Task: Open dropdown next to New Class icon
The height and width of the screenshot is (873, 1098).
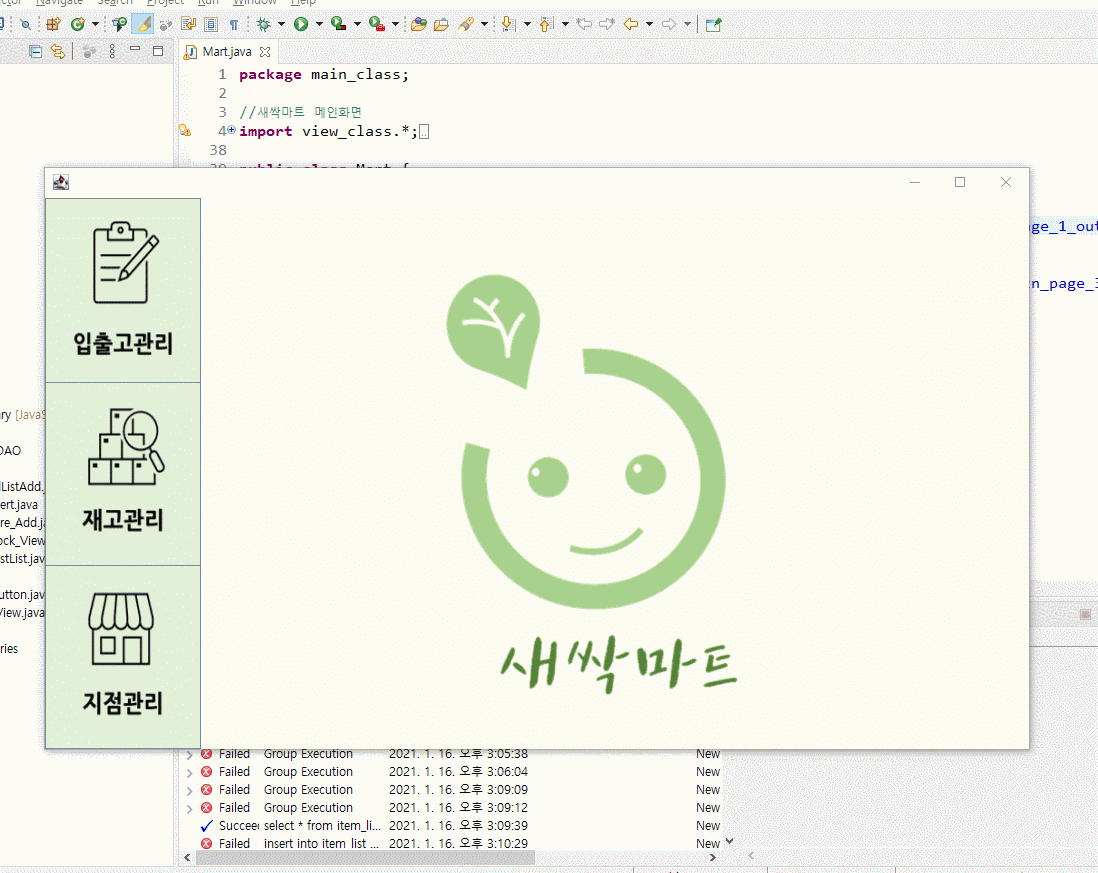Action: pyautogui.click(x=95, y=25)
